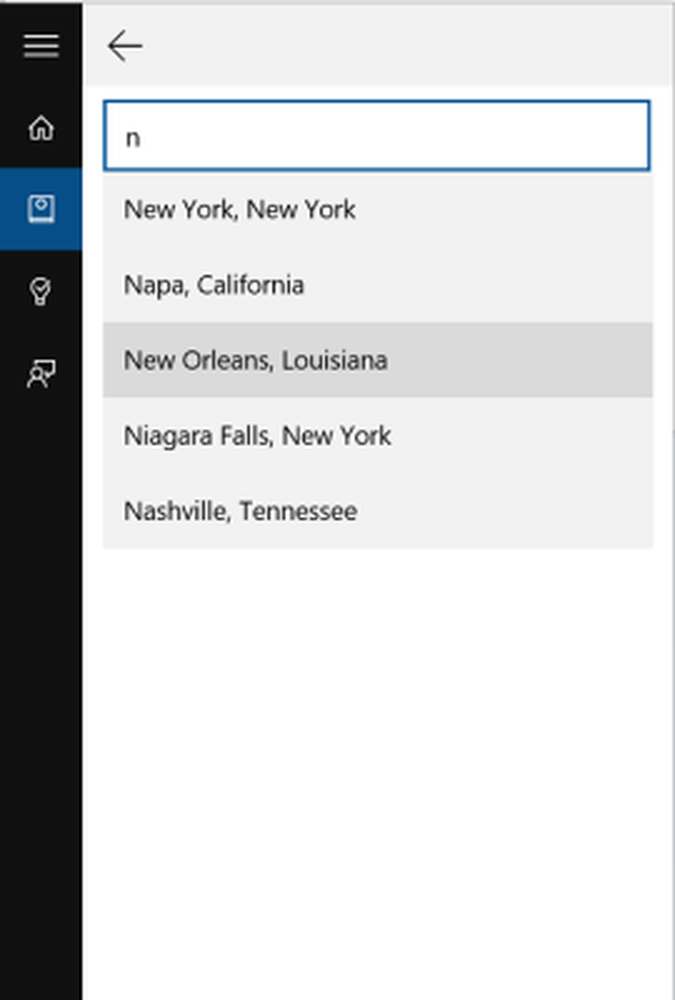Choose Napa, California from suggestions
The image size is (675, 1000).
(x=378, y=285)
